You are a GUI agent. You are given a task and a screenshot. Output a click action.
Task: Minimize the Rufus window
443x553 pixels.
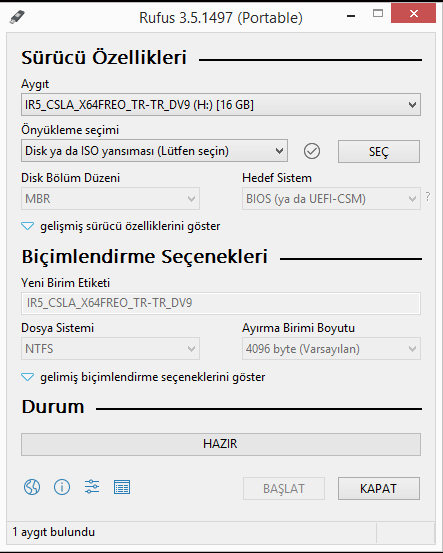coord(351,16)
